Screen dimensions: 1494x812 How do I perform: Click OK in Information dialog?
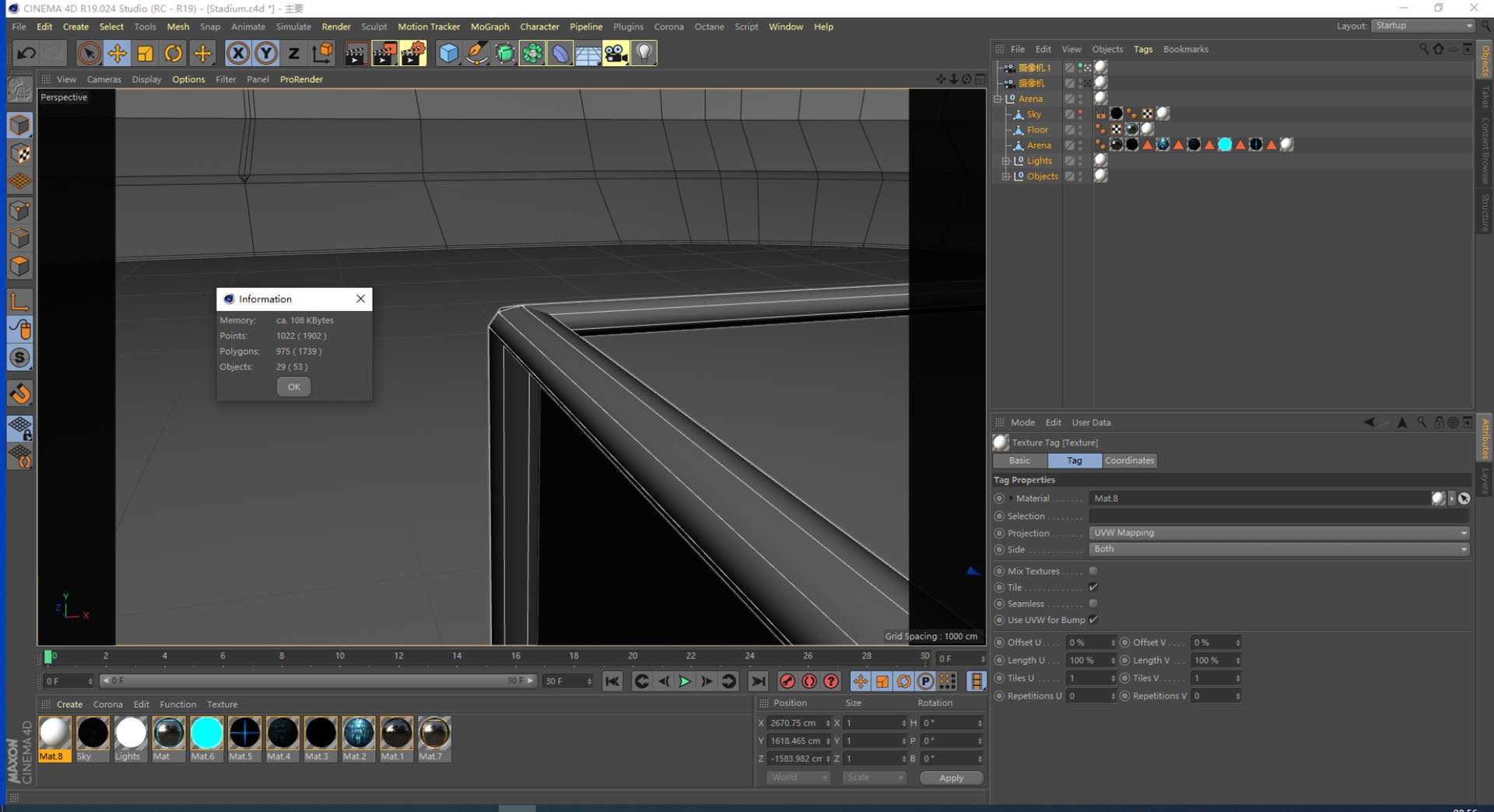tap(294, 387)
